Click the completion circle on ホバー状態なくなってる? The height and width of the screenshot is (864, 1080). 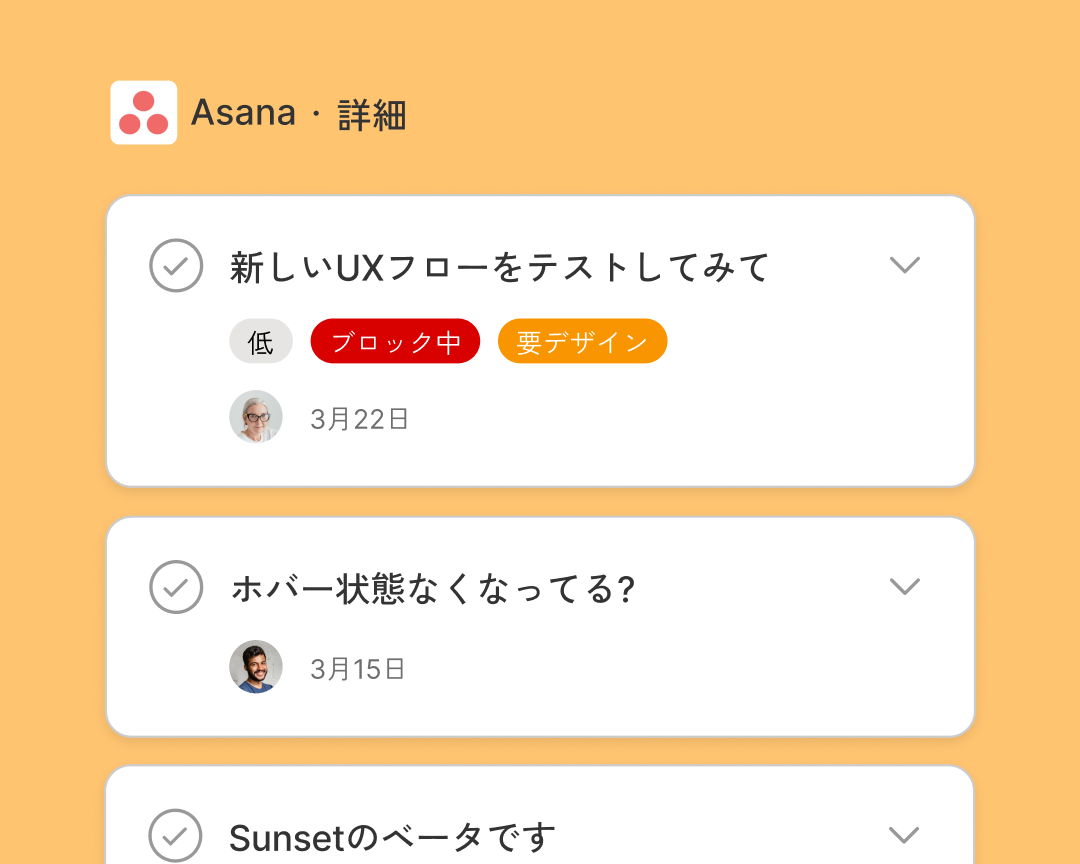[175, 588]
